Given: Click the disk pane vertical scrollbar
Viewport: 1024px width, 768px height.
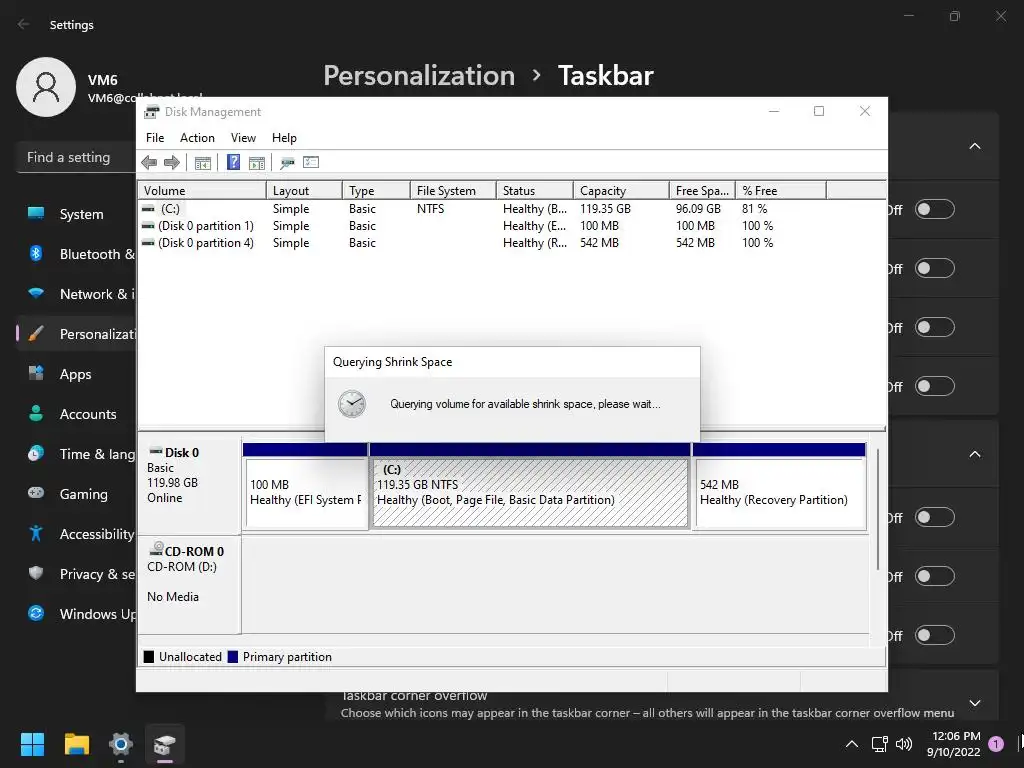Looking at the screenshot, I should pyautogui.click(x=878, y=509).
